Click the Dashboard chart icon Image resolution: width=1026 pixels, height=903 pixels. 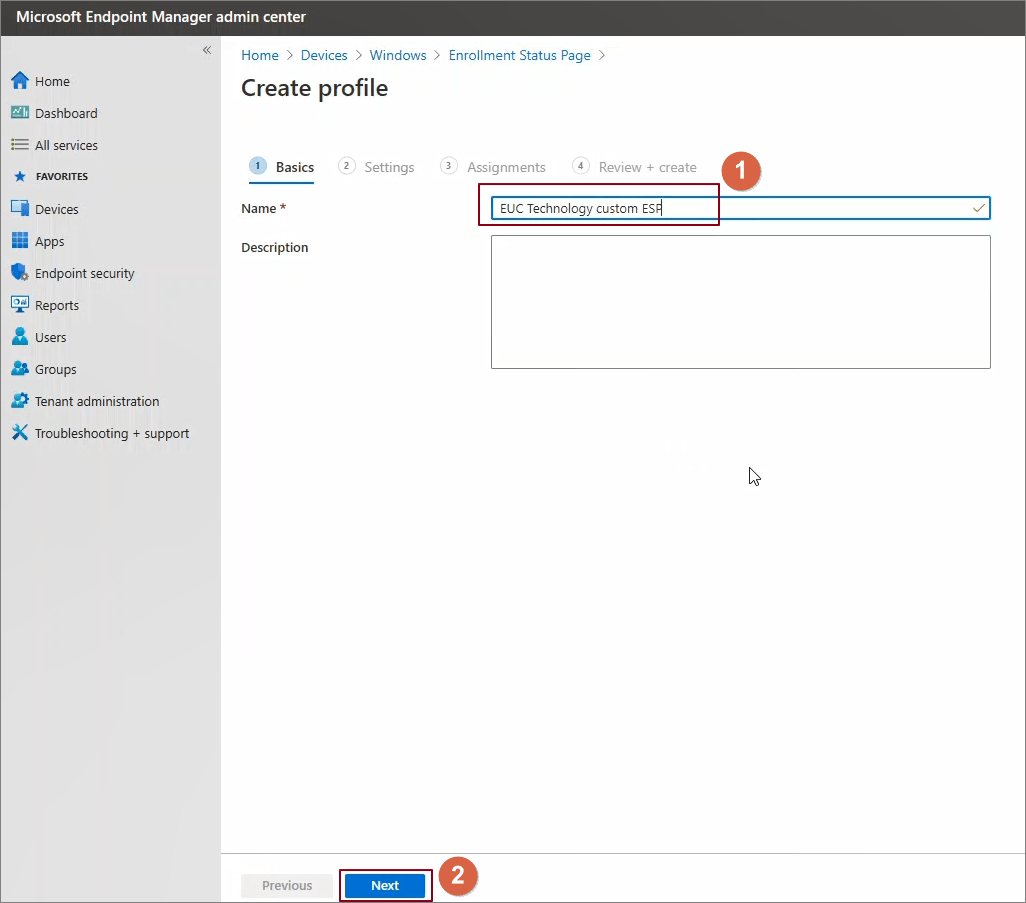[20, 113]
